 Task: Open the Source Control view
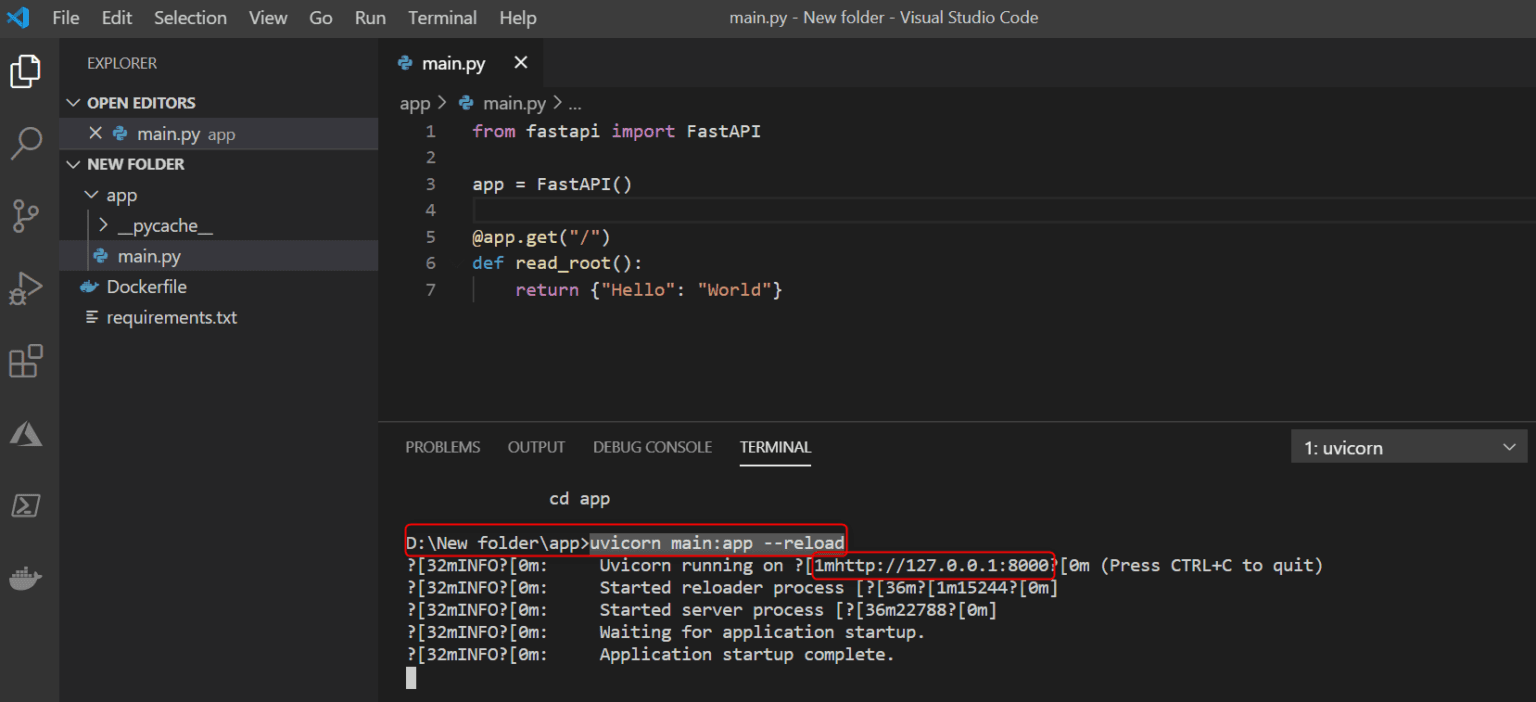click(25, 215)
